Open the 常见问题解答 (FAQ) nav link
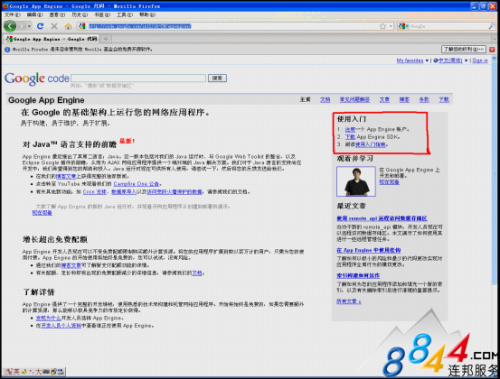 [355, 99]
